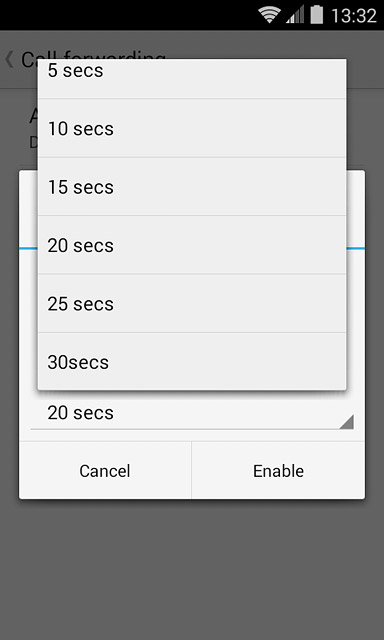This screenshot has height=640, width=384.
Task: Cancel the call forwarding dialog
Action: tap(105, 471)
